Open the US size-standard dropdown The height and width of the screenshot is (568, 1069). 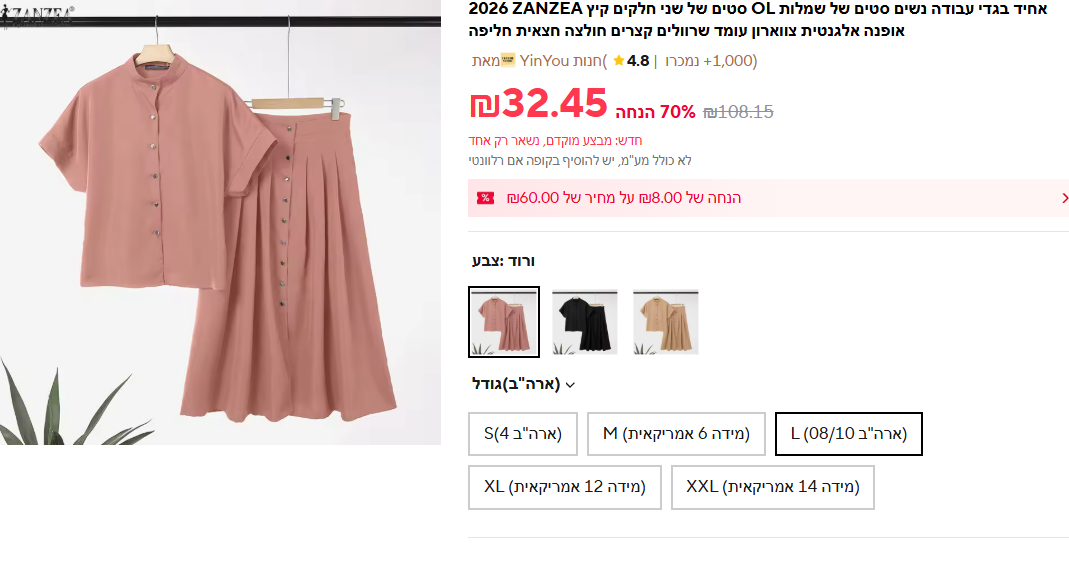coord(523,384)
